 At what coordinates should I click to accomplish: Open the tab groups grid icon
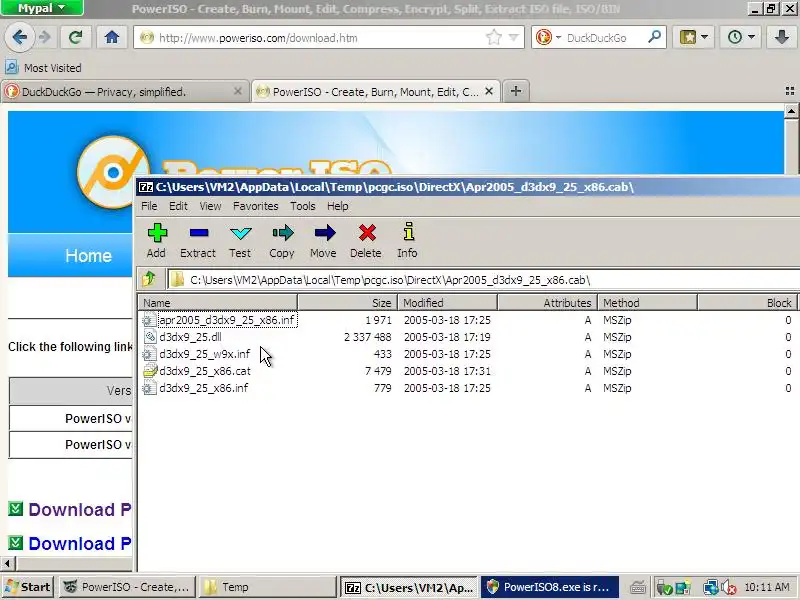tap(790, 91)
